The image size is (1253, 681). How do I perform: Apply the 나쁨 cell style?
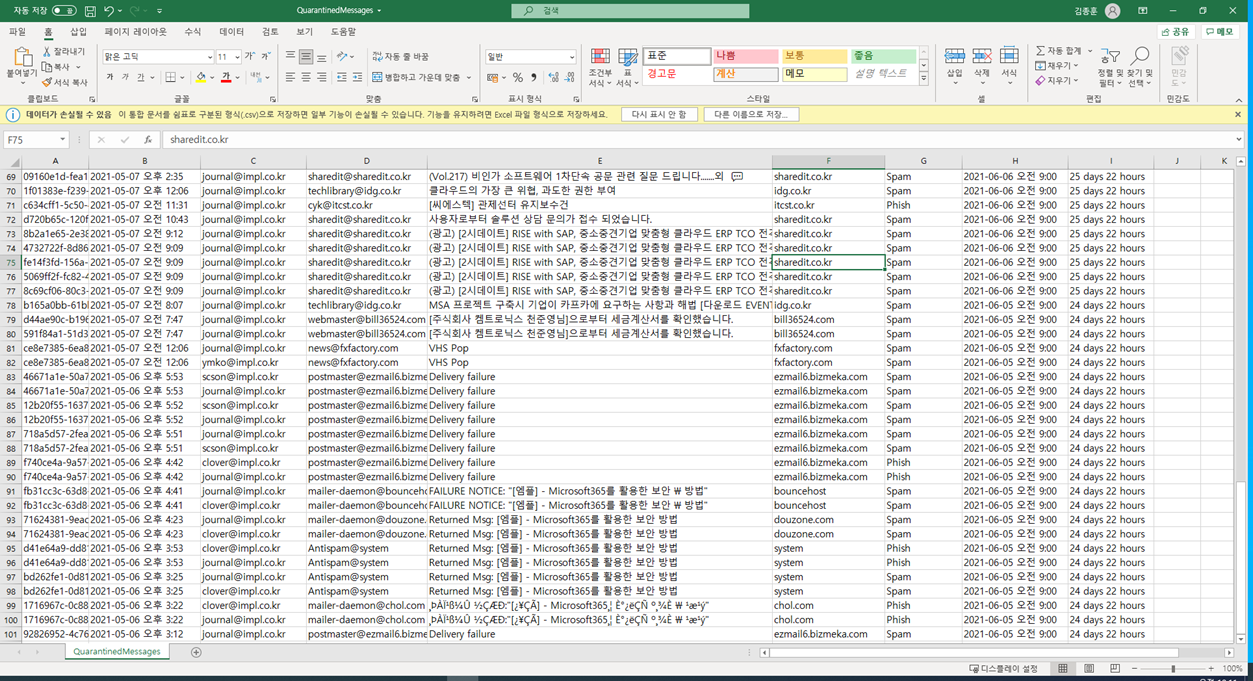745,56
